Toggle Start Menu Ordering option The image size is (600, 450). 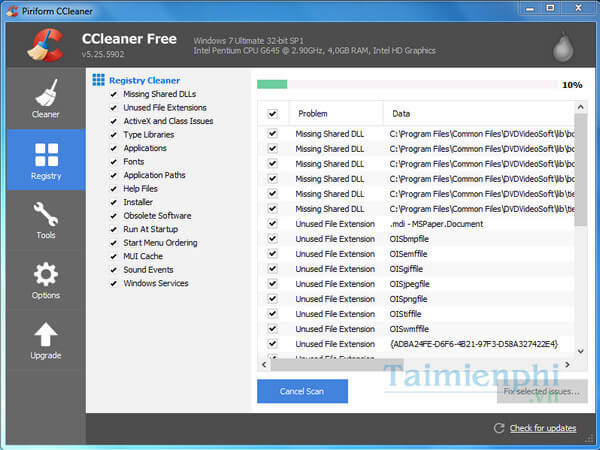pos(113,243)
